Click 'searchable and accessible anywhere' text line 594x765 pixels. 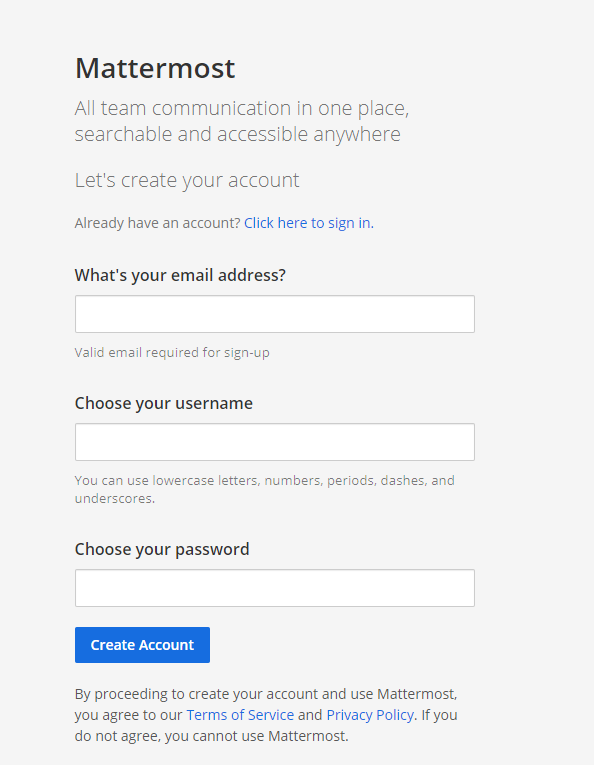click(x=238, y=134)
